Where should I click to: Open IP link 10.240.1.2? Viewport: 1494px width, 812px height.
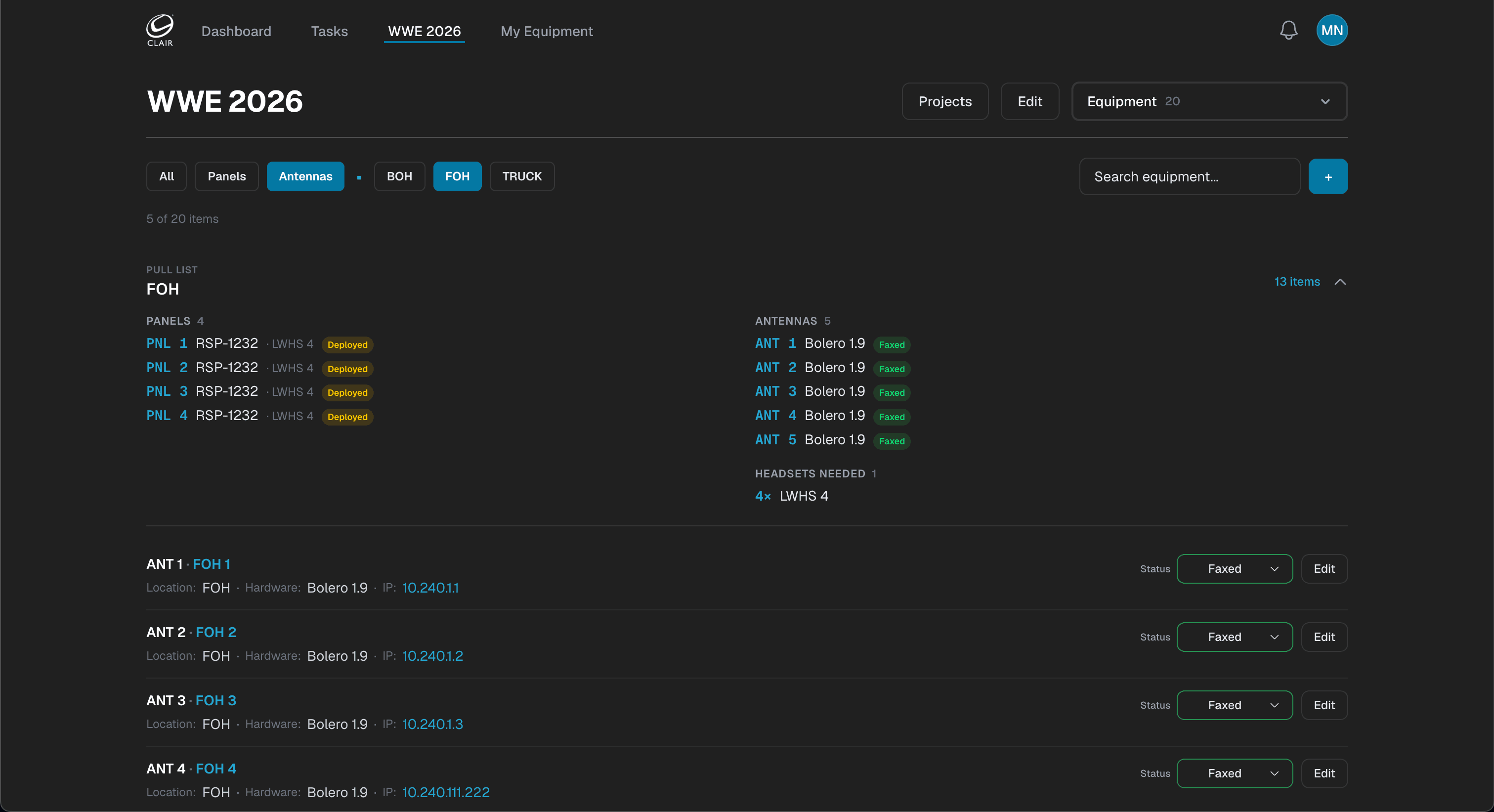click(432, 656)
